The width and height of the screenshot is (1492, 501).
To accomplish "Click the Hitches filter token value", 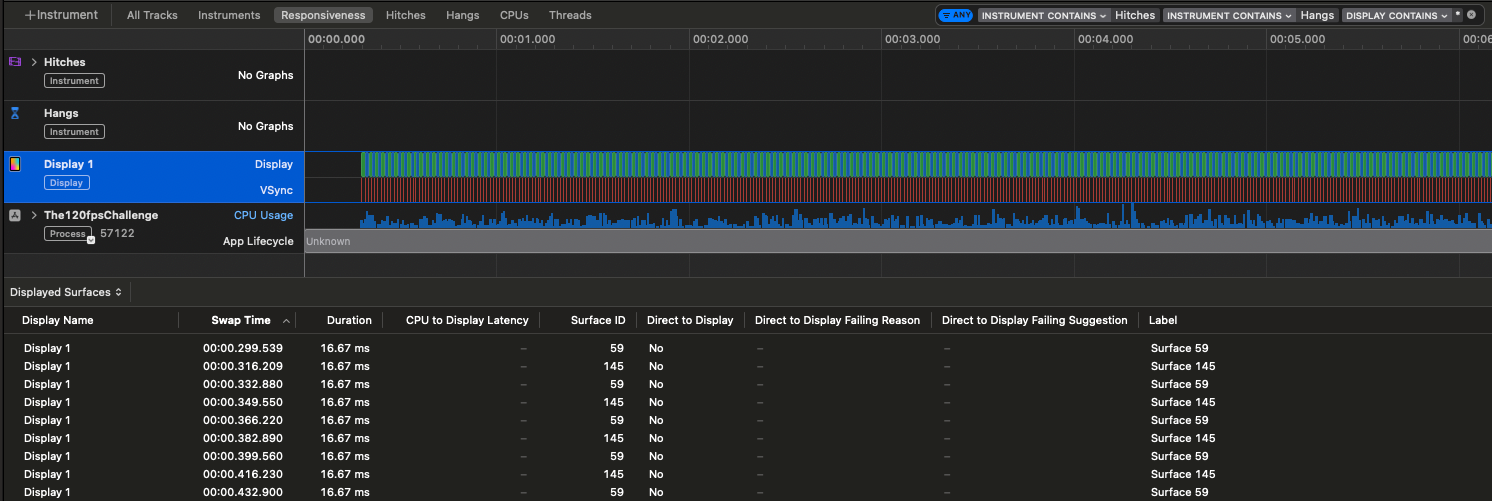I will (x=1135, y=15).
